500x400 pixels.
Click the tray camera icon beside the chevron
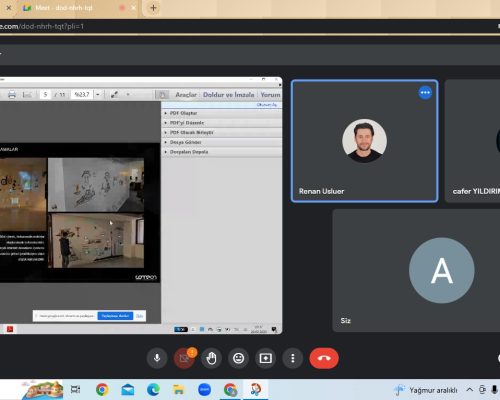click(x=482, y=390)
